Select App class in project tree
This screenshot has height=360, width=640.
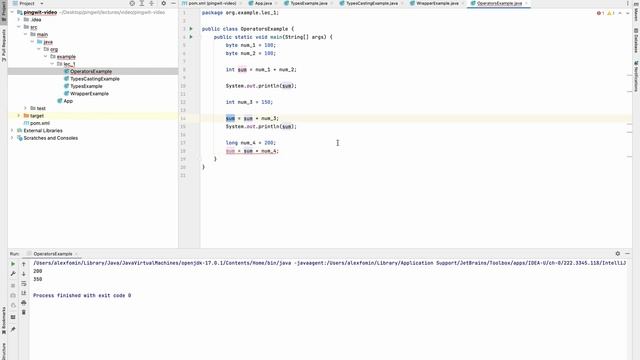point(68,101)
